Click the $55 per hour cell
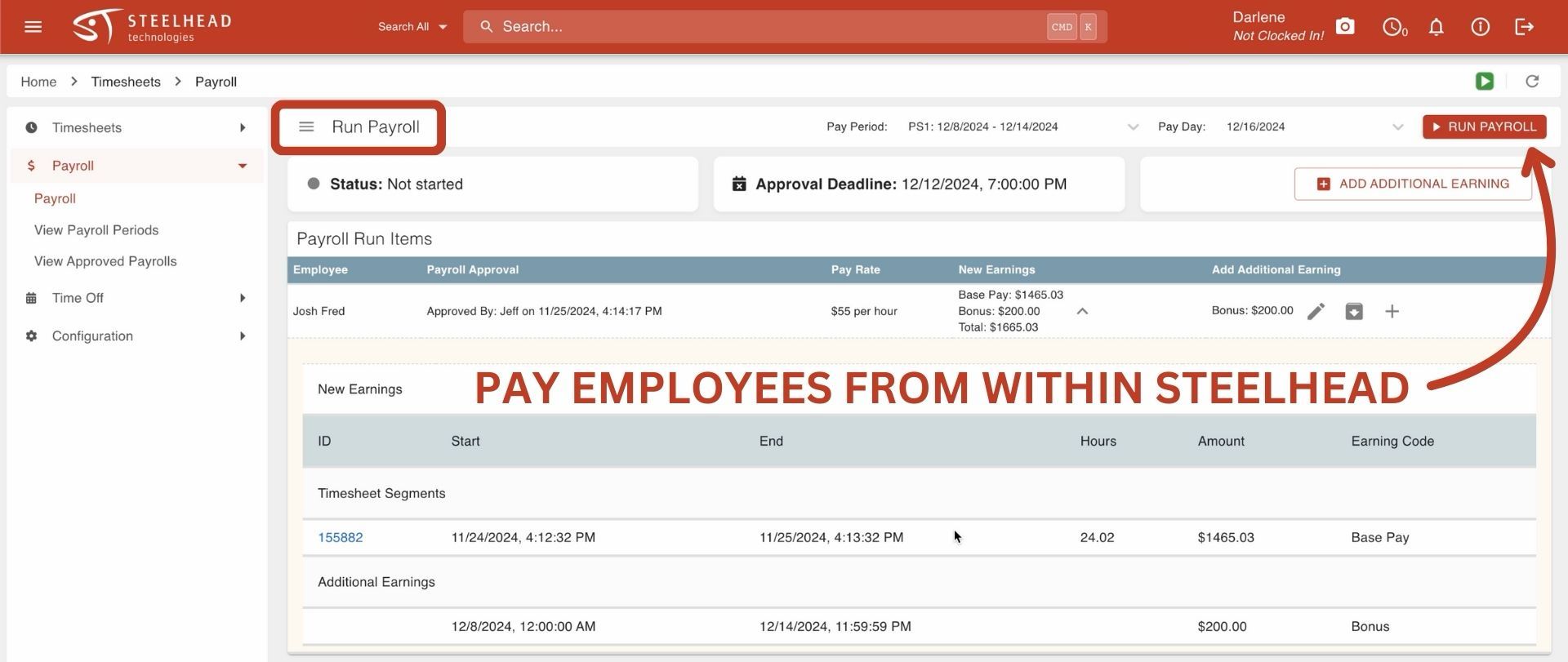This screenshot has height=662, width=1568. pyautogui.click(x=864, y=311)
